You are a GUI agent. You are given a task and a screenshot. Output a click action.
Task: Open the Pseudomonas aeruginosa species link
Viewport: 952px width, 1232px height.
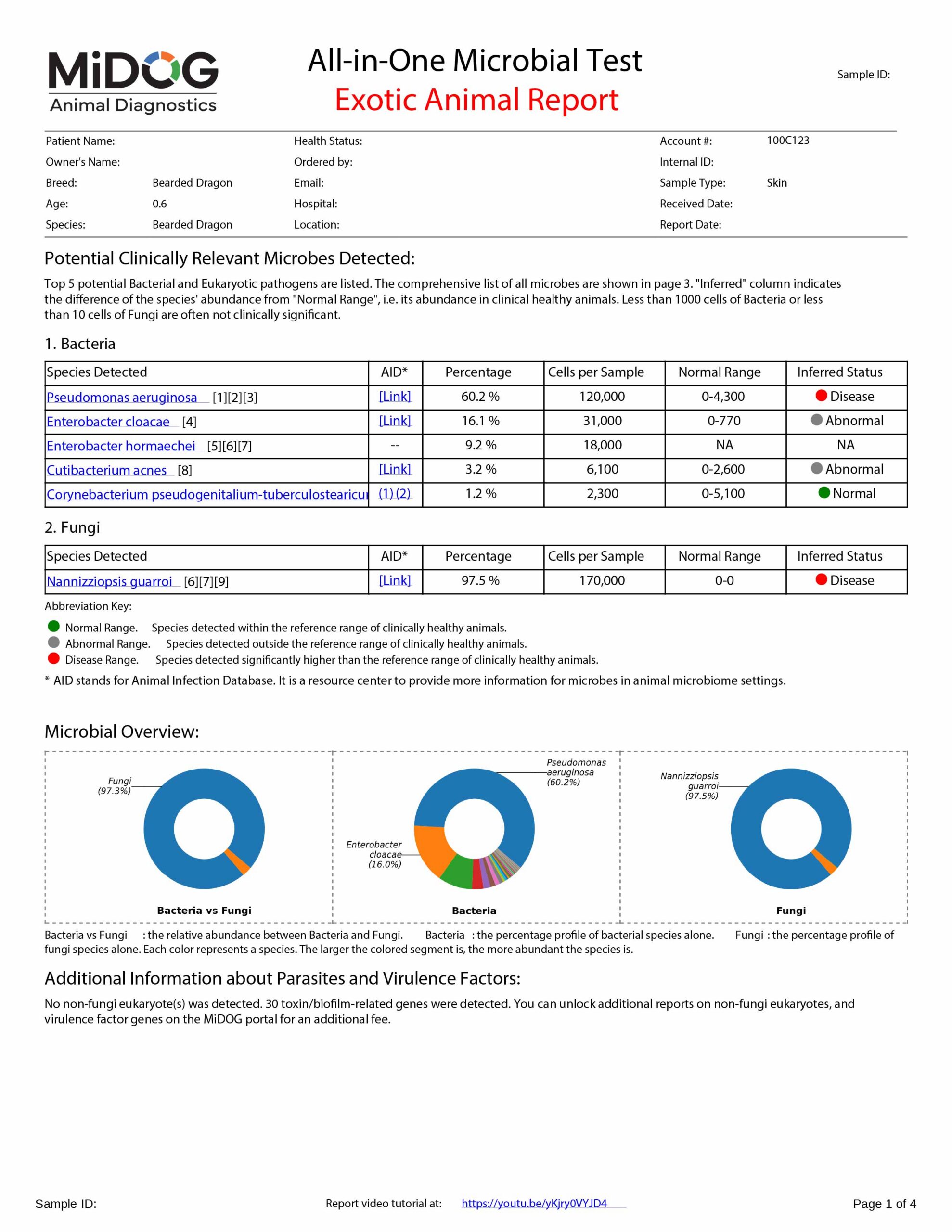click(122, 398)
